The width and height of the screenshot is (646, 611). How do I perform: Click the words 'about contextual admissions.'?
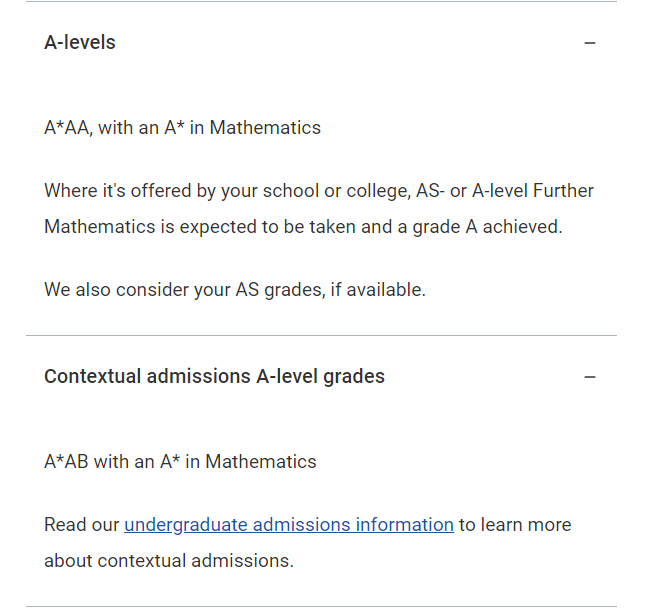coord(169,561)
